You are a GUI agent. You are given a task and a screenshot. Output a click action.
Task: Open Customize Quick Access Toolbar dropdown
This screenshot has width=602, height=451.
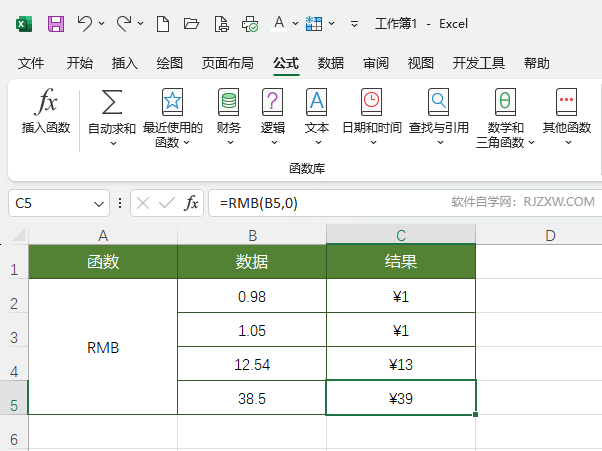pos(354,24)
